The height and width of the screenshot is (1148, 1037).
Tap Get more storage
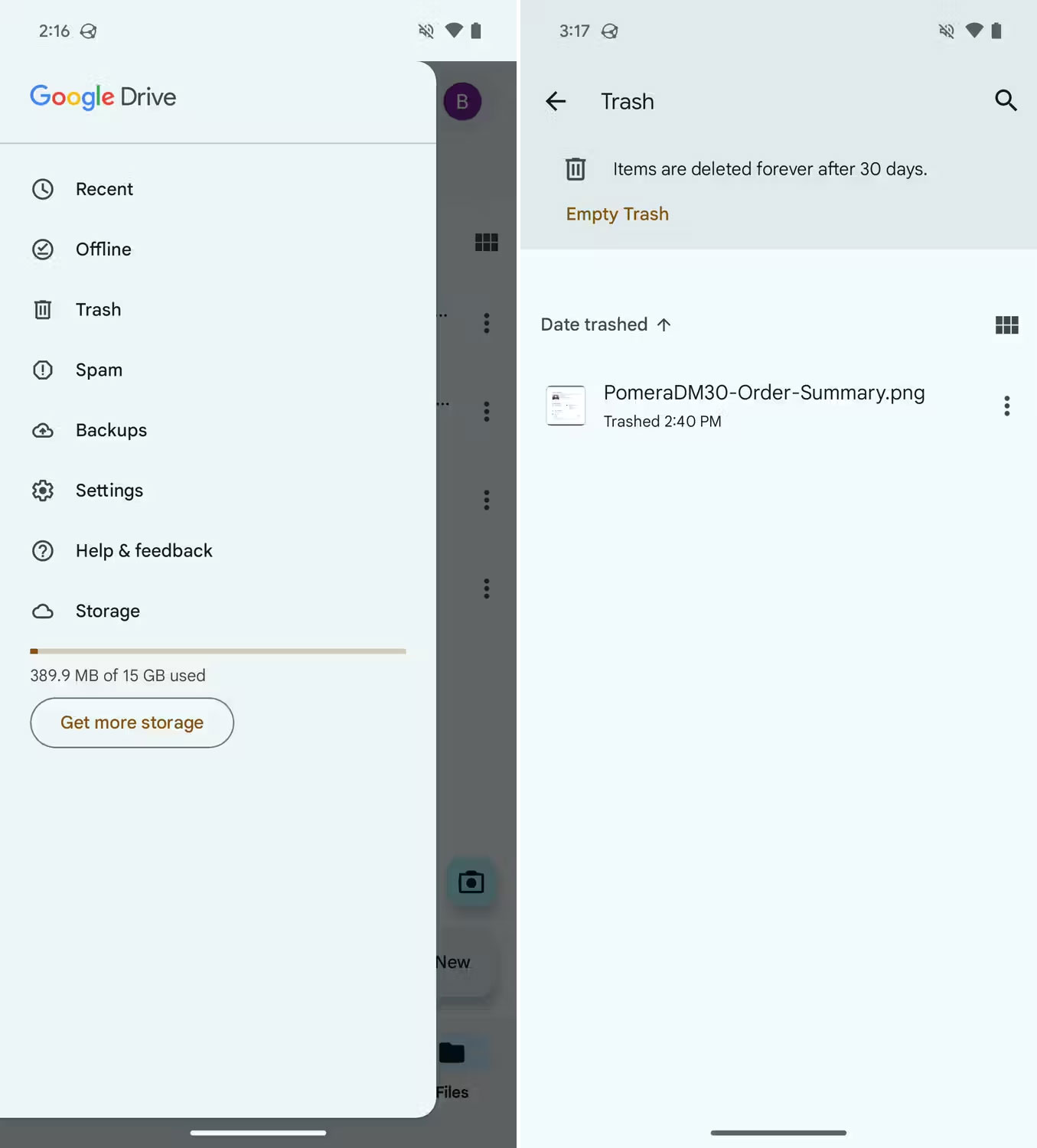tap(131, 722)
